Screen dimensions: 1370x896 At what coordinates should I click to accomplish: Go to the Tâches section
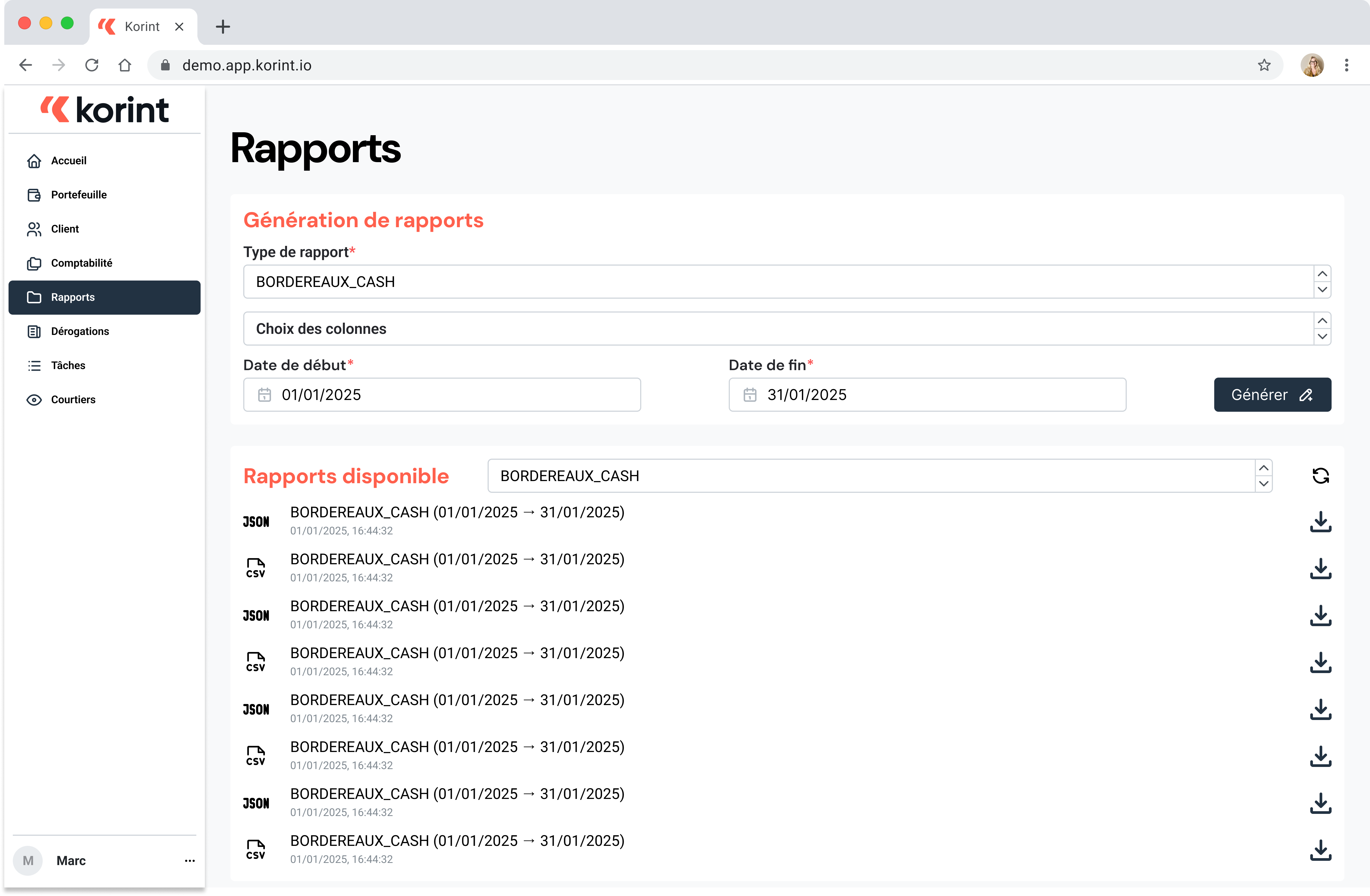[x=104, y=365]
